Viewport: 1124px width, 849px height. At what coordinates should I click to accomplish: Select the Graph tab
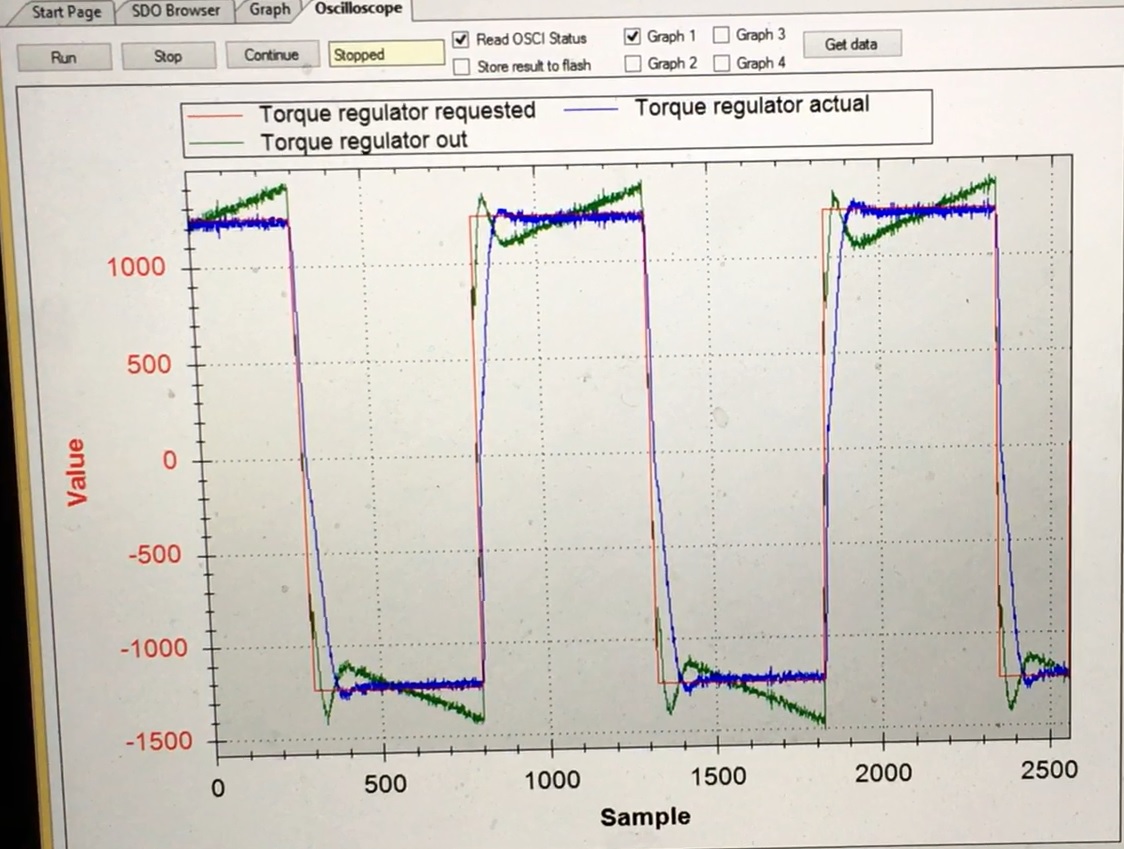click(269, 10)
